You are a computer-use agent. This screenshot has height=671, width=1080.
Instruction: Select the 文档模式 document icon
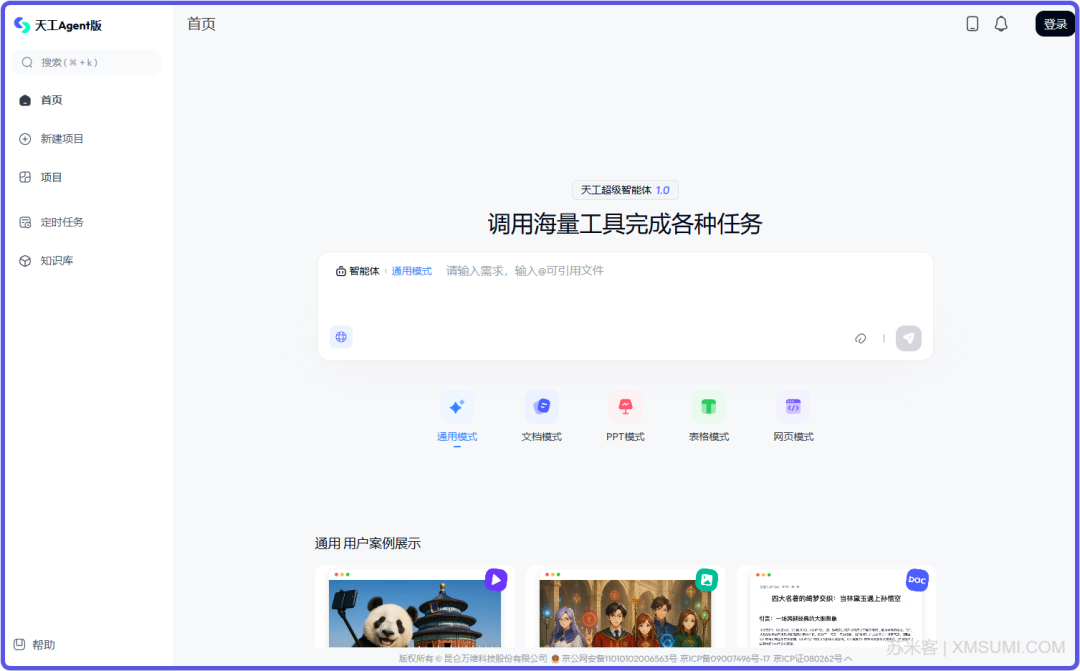point(541,407)
